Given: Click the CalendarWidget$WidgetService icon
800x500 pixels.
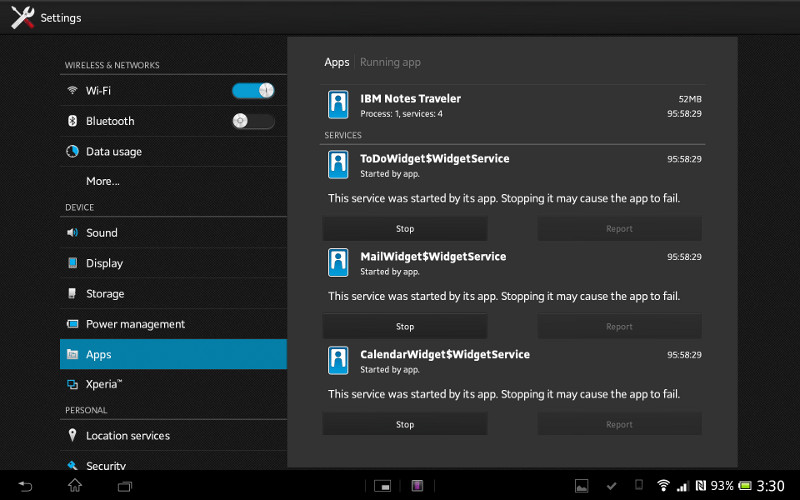Looking at the screenshot, I should click(338, 360).
